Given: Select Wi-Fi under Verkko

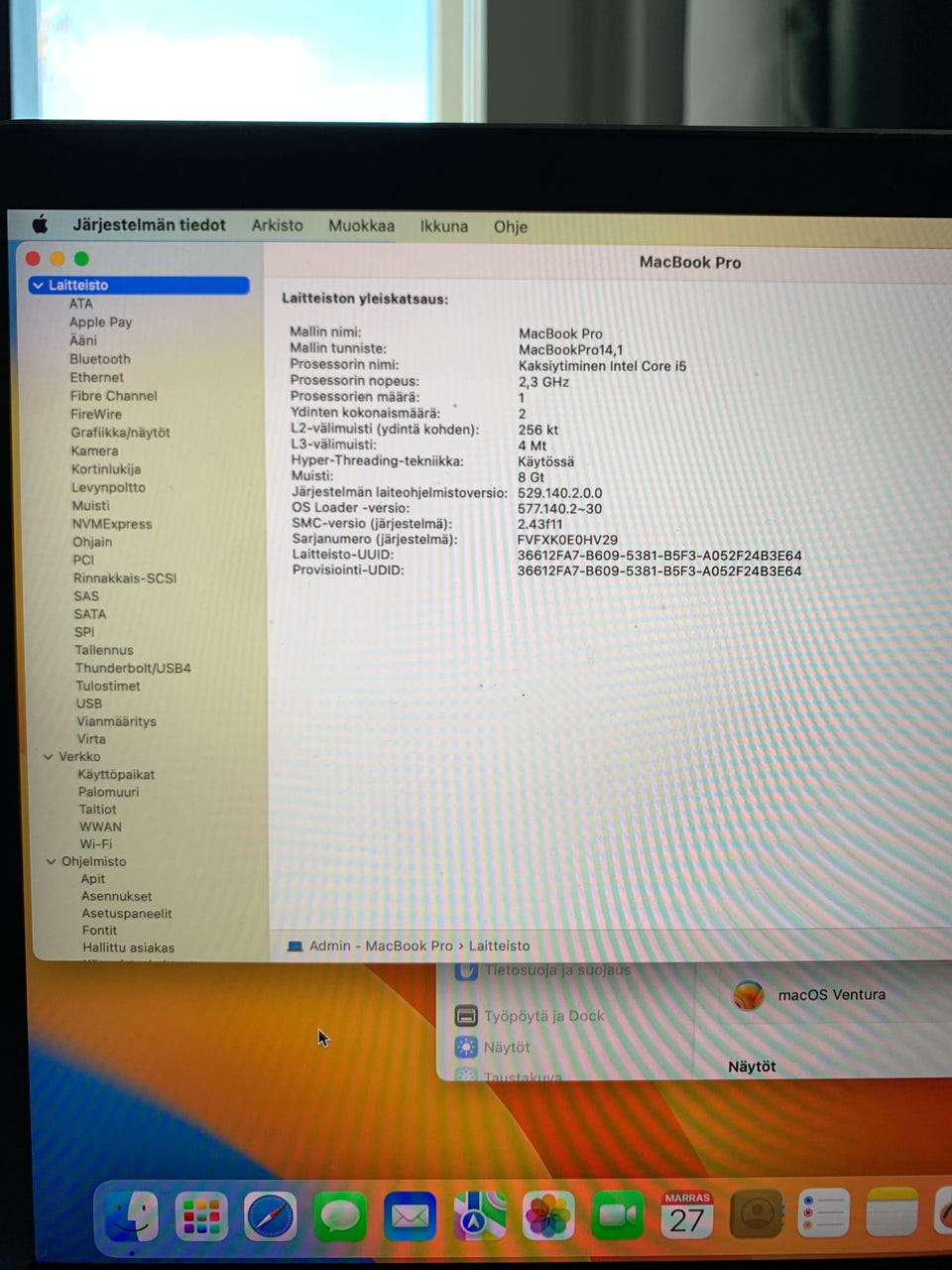Looking at the screenshot, I should click(96, 844).
